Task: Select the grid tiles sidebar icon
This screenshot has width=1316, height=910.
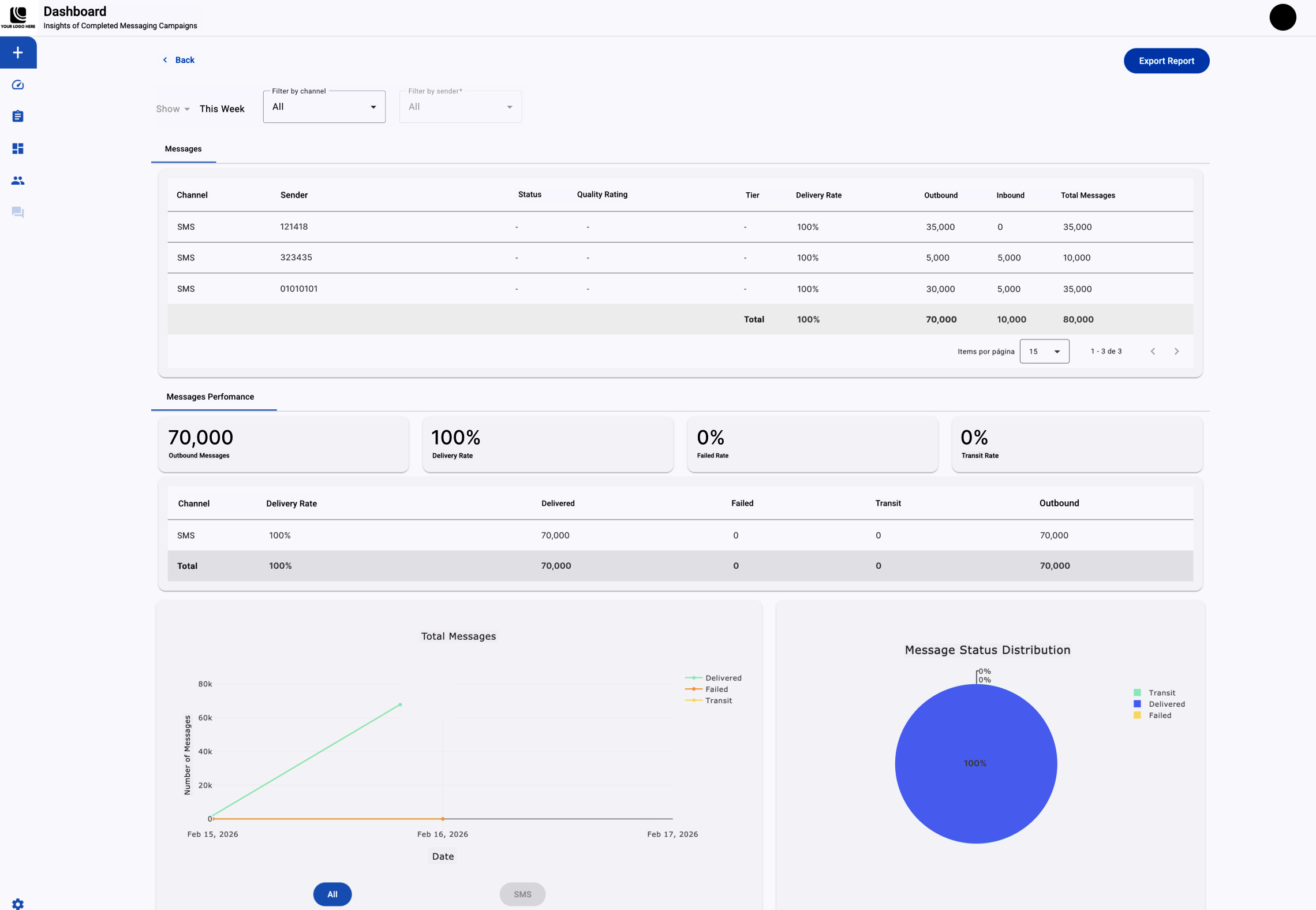Action: coord(18,148)
